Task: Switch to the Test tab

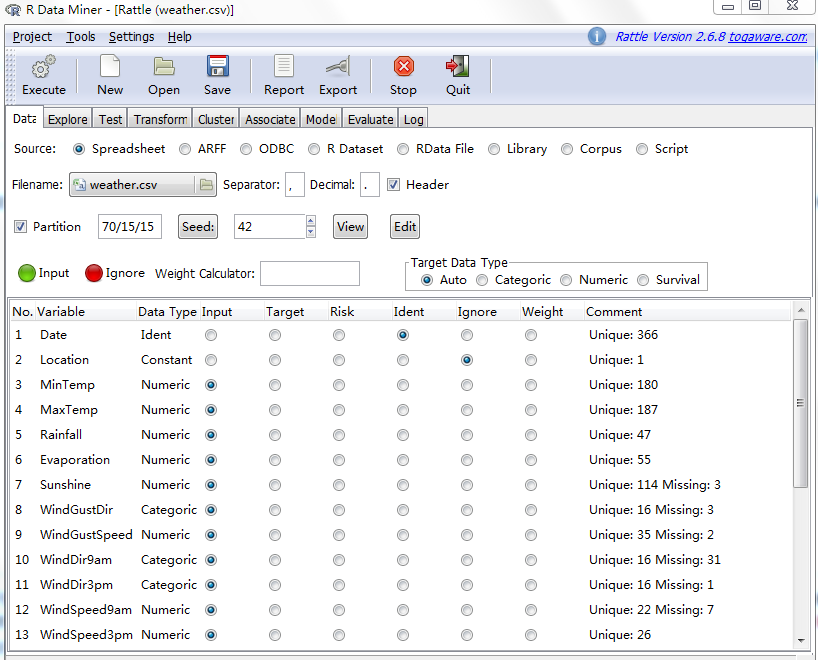Action: [x=111, y=119]
